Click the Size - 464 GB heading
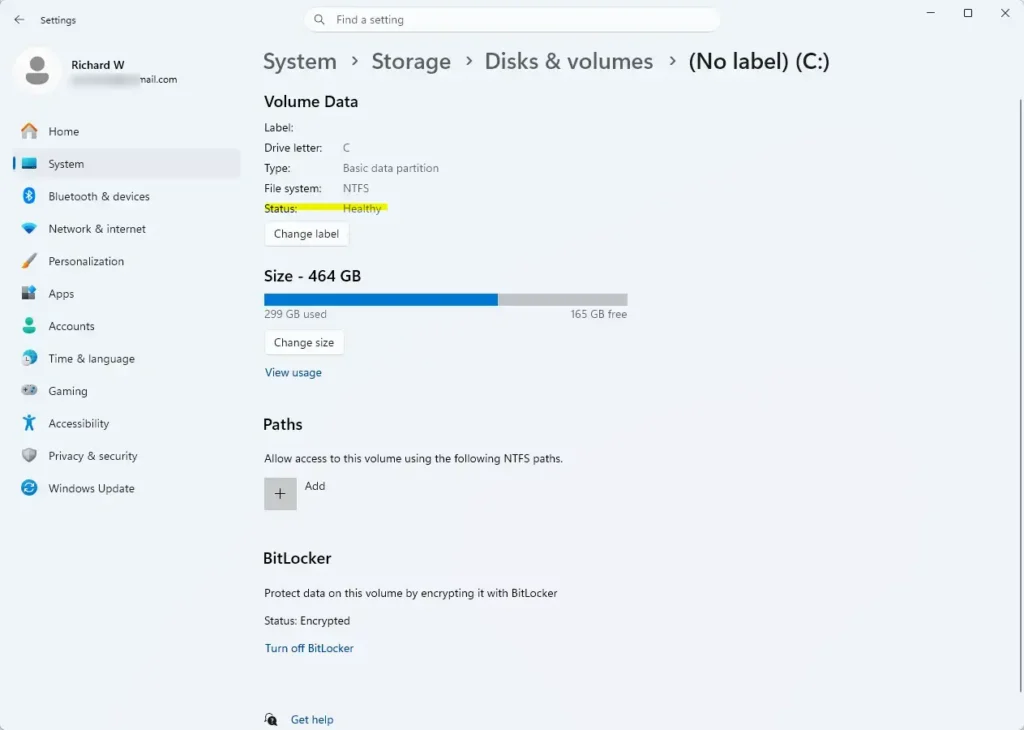This screenshot has height=730, width=1024. (312, 276)
